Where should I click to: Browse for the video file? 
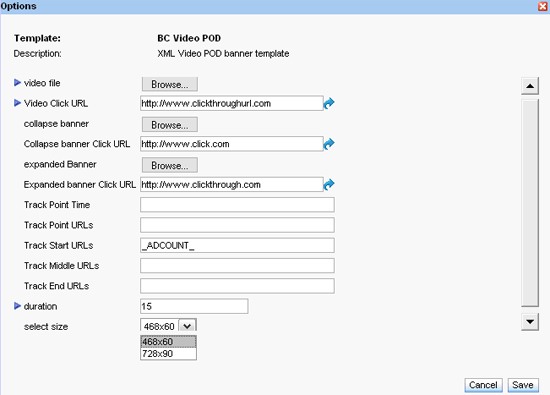[x=170, y=84]
